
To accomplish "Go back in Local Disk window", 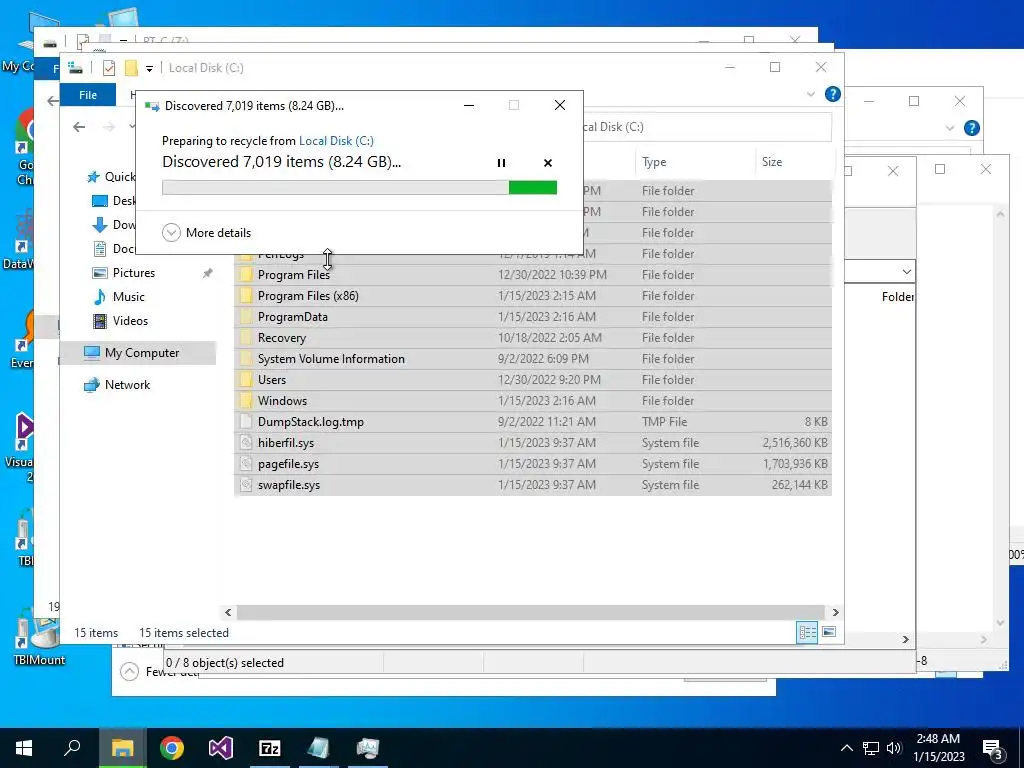I will point(79,127).
